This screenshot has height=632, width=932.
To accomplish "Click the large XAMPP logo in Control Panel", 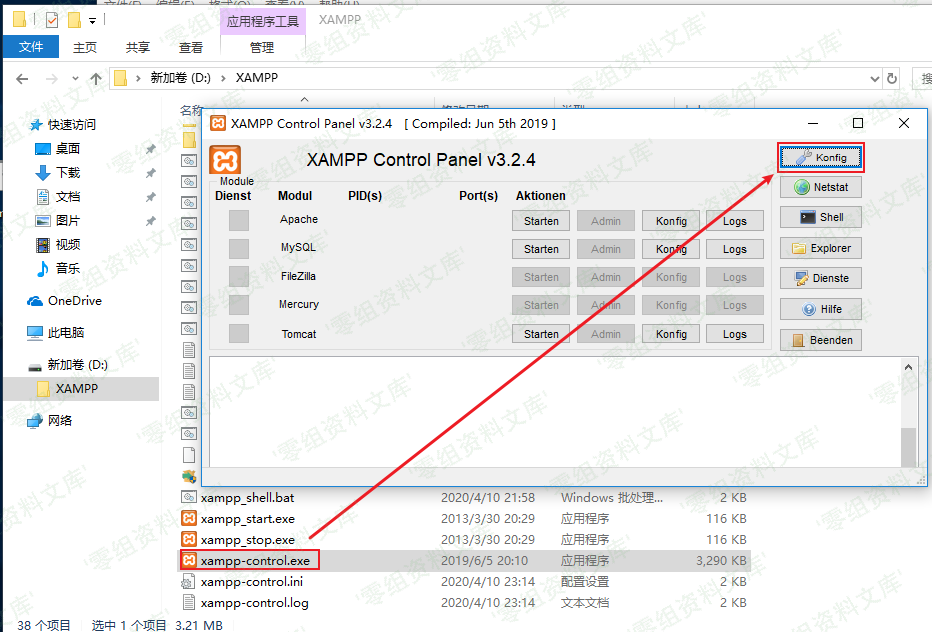I will (225, 160).
